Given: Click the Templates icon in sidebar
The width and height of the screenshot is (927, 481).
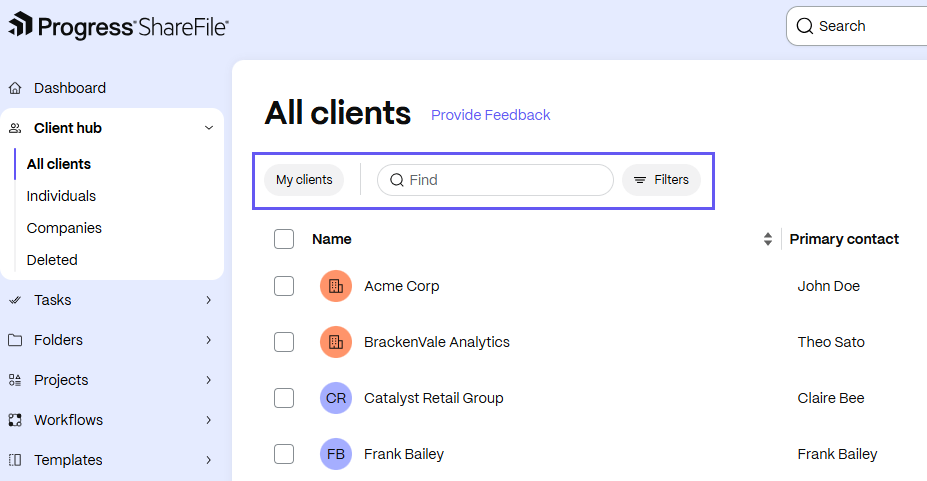Looking at the screenshot, I should pos(15,460).
